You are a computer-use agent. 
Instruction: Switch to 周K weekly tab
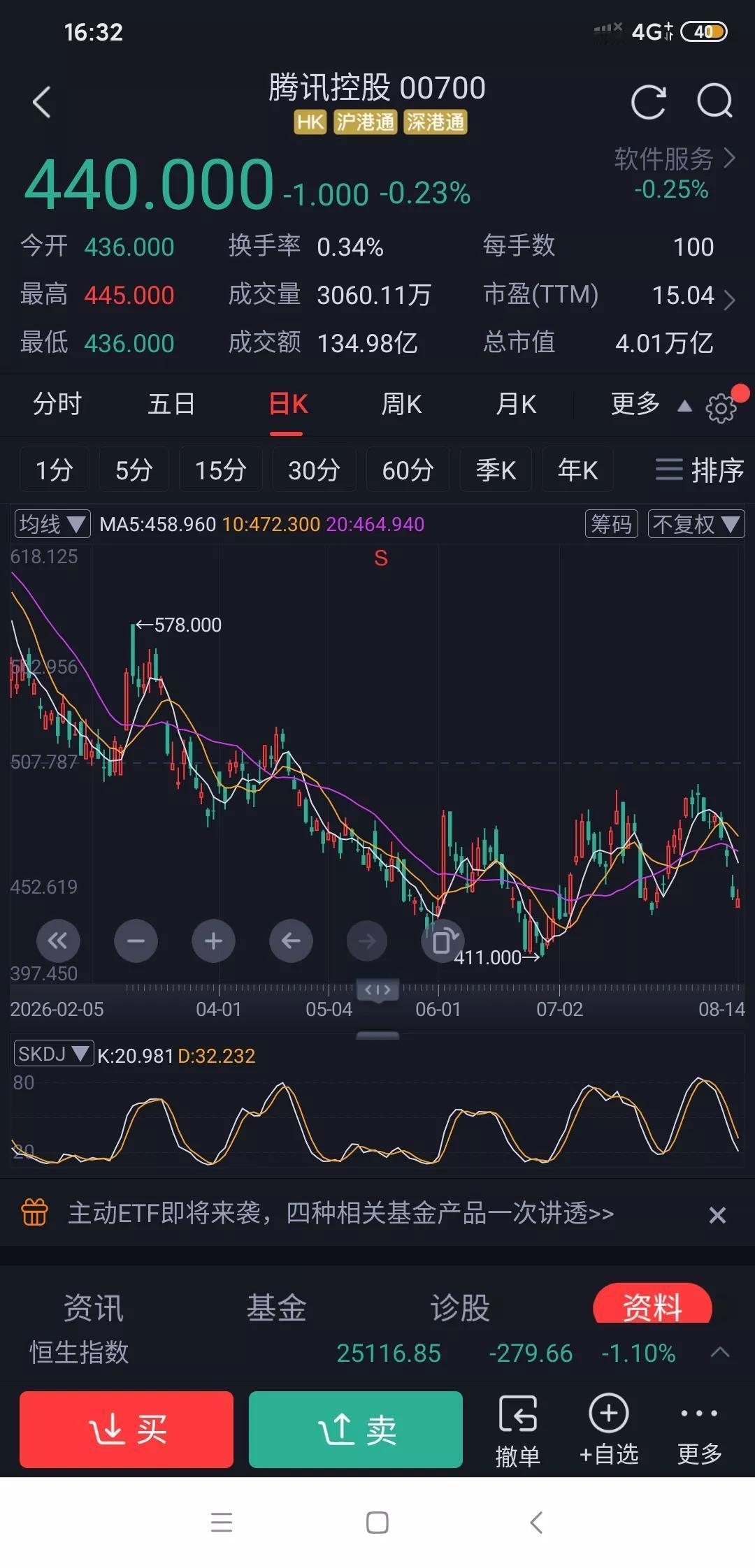(x=401, y=404)
